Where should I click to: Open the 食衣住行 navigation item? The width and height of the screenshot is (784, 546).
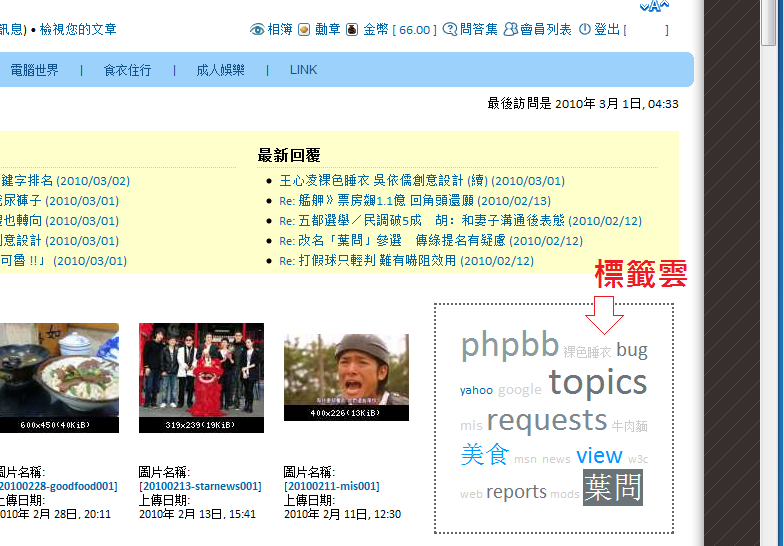click(x=127, y=70)
